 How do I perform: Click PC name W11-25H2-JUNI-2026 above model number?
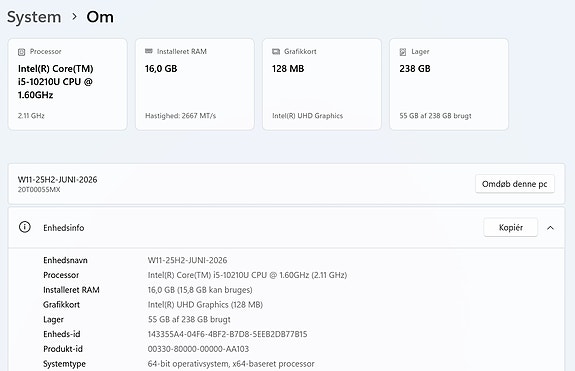[58, 180]
